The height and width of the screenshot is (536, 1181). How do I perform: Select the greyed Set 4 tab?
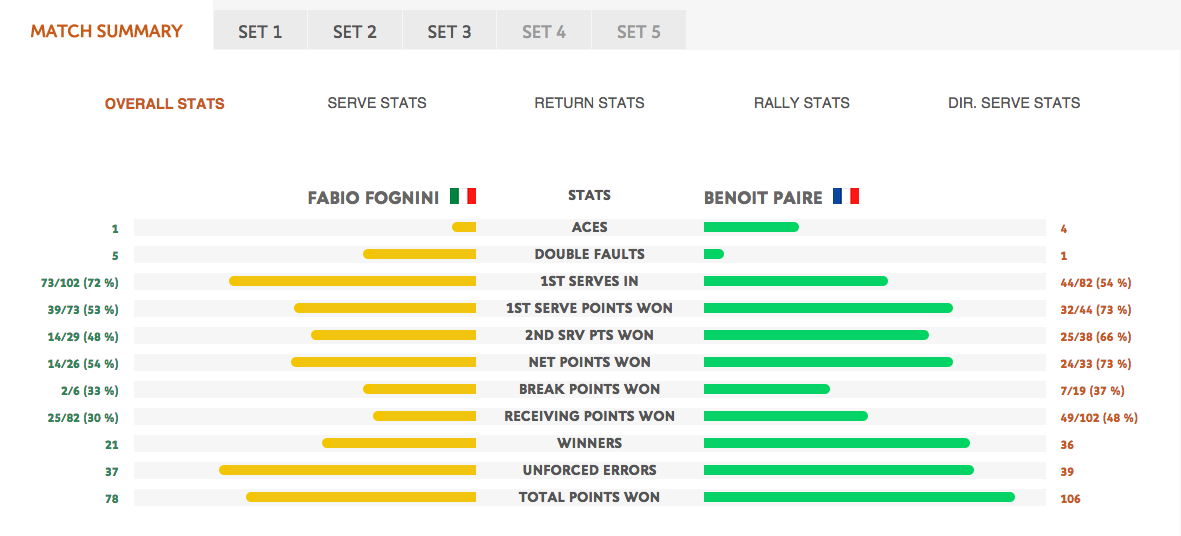tap(544, 32)
